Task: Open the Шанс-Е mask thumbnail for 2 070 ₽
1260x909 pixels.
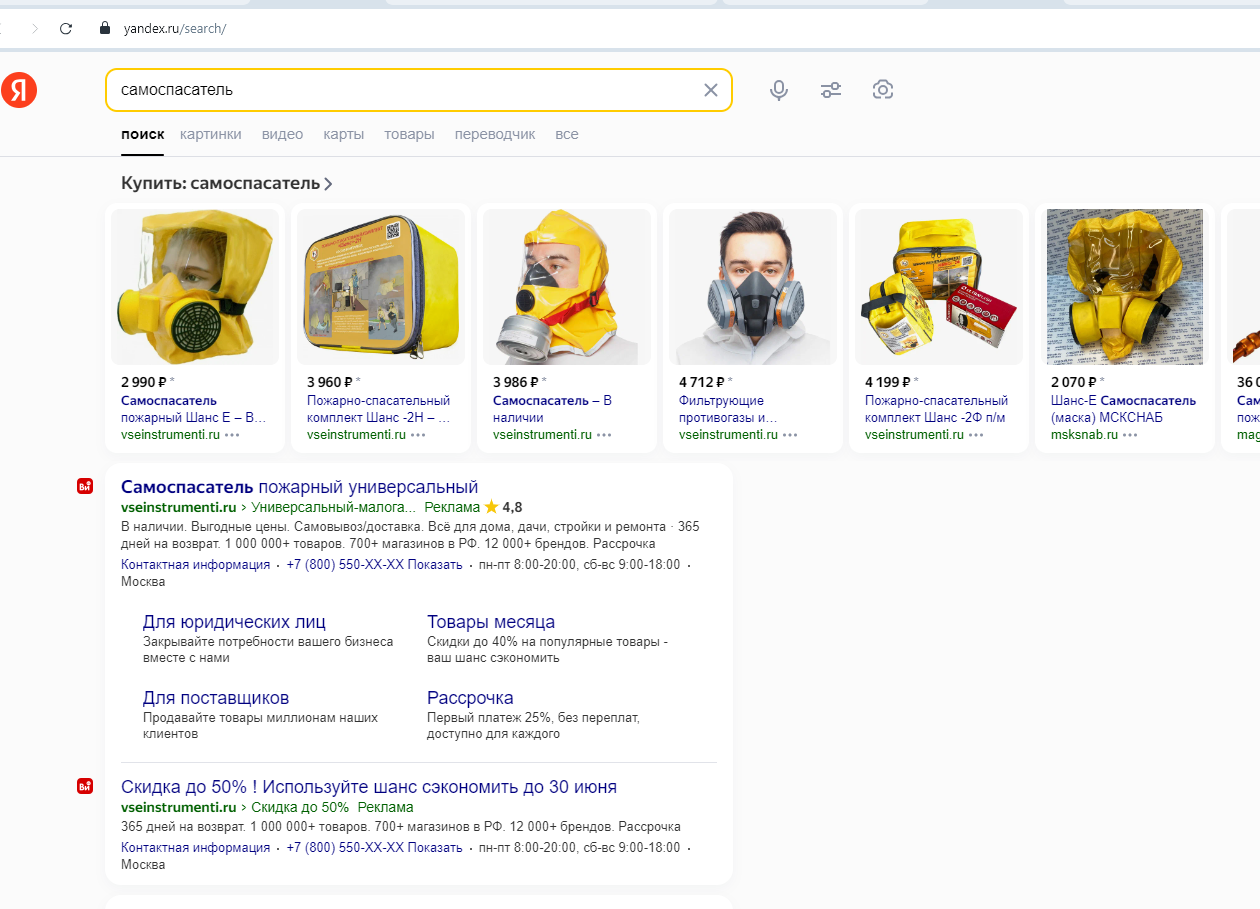Action: 1125,287
